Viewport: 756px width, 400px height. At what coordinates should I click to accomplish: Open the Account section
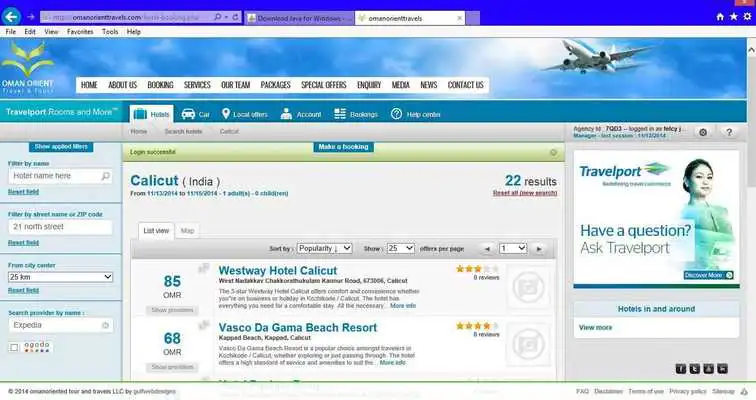point(301,114)
